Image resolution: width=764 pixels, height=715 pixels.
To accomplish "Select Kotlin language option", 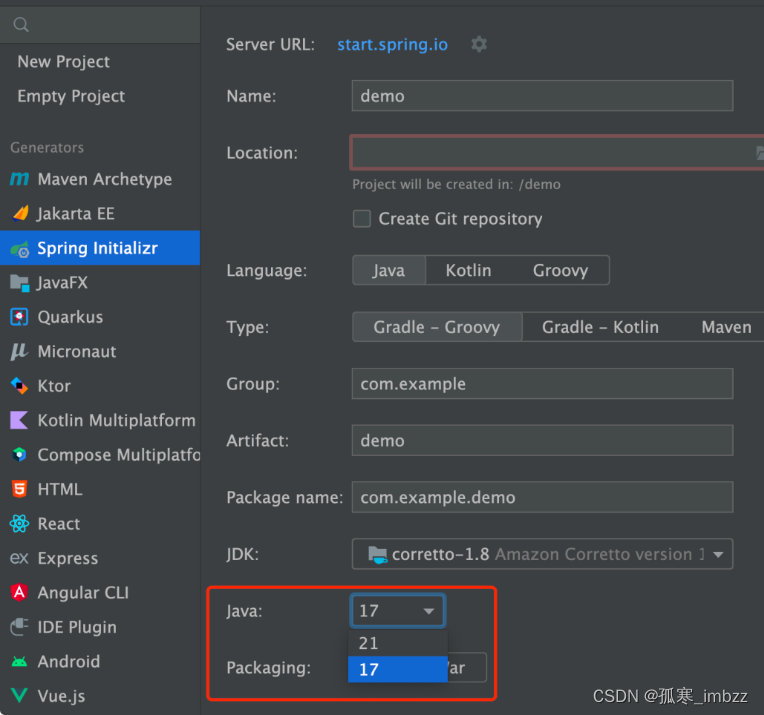I will coord(468,271).
